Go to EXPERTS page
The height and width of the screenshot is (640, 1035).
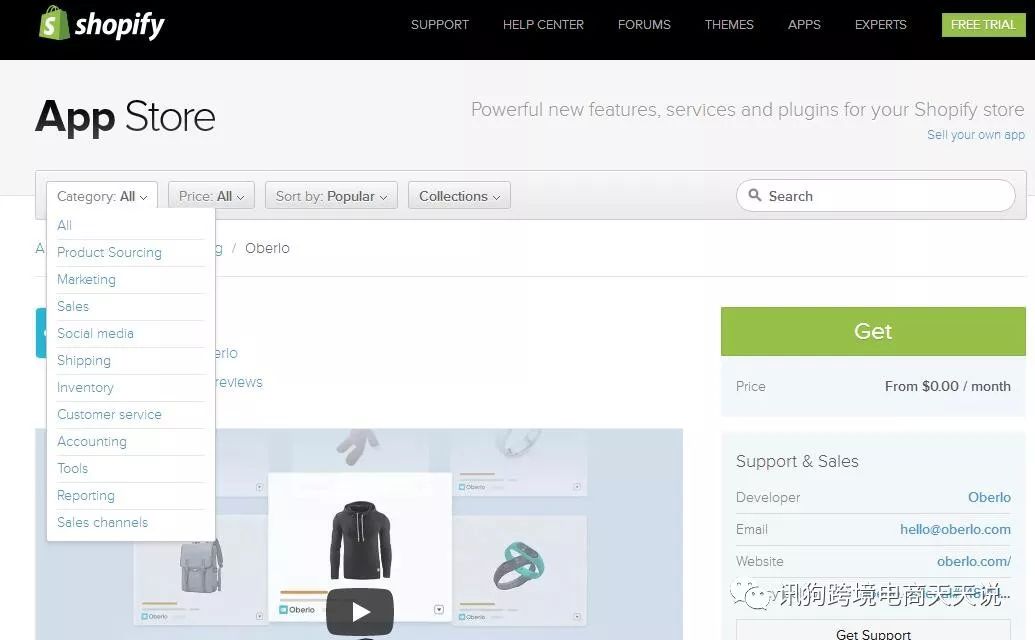pyautogui.click(x=881, y=24)
